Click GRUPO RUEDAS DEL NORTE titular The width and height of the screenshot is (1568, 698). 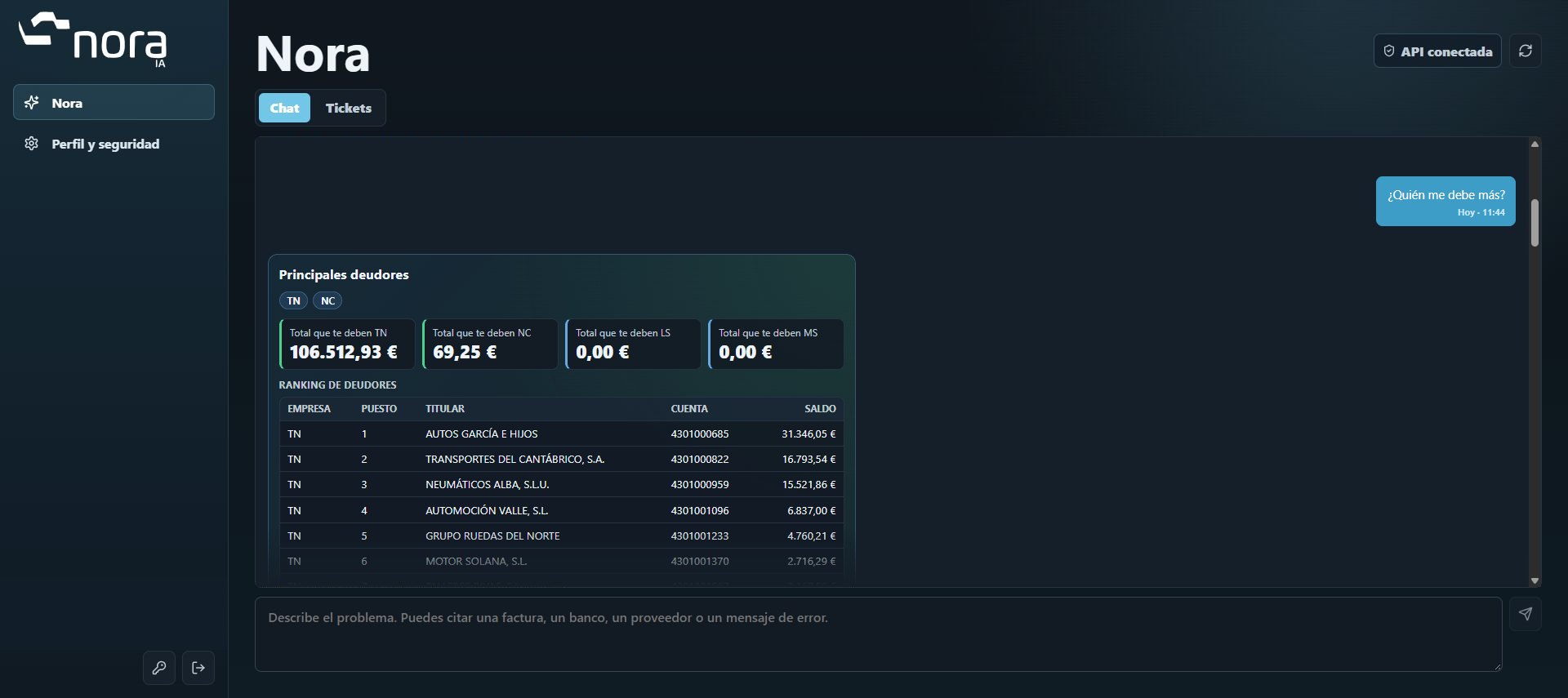[492, 536]
